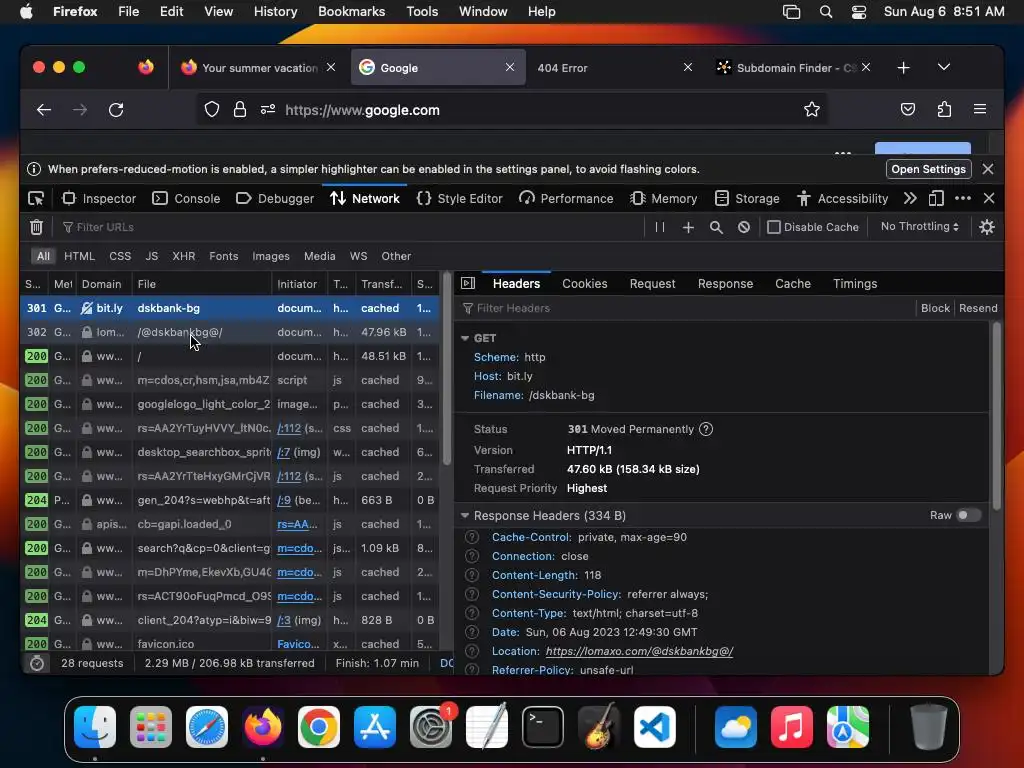Open the Response details tab
Image resolution: width=1024 pixels, height=768 pixels.
point(725,283)
